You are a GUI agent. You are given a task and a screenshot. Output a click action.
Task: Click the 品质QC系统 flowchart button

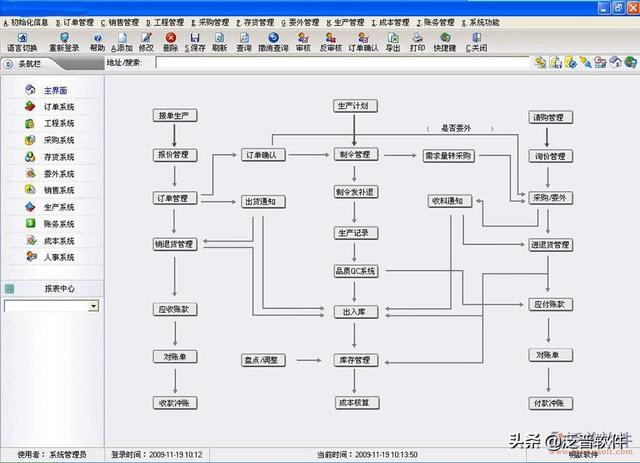(356, 271)
